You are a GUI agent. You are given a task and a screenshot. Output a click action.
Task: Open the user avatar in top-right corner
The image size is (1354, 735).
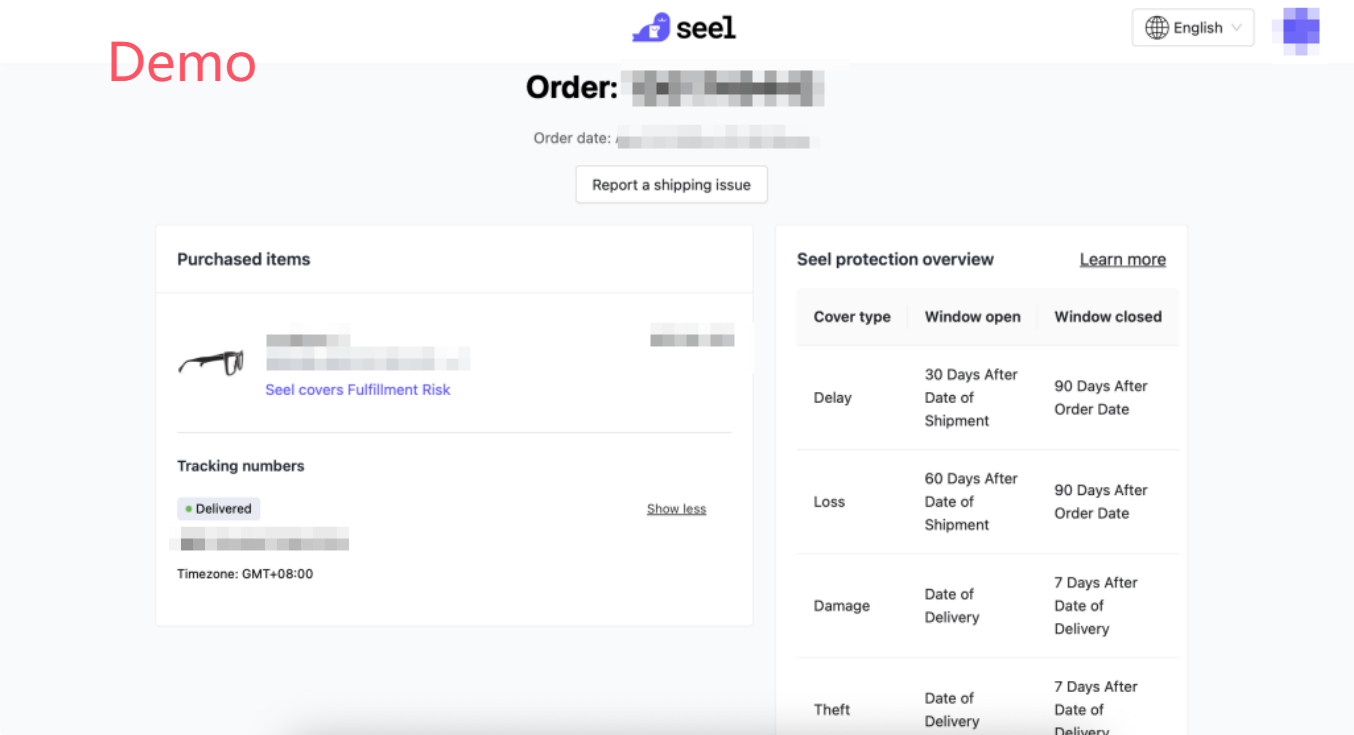click(1301, 30)
